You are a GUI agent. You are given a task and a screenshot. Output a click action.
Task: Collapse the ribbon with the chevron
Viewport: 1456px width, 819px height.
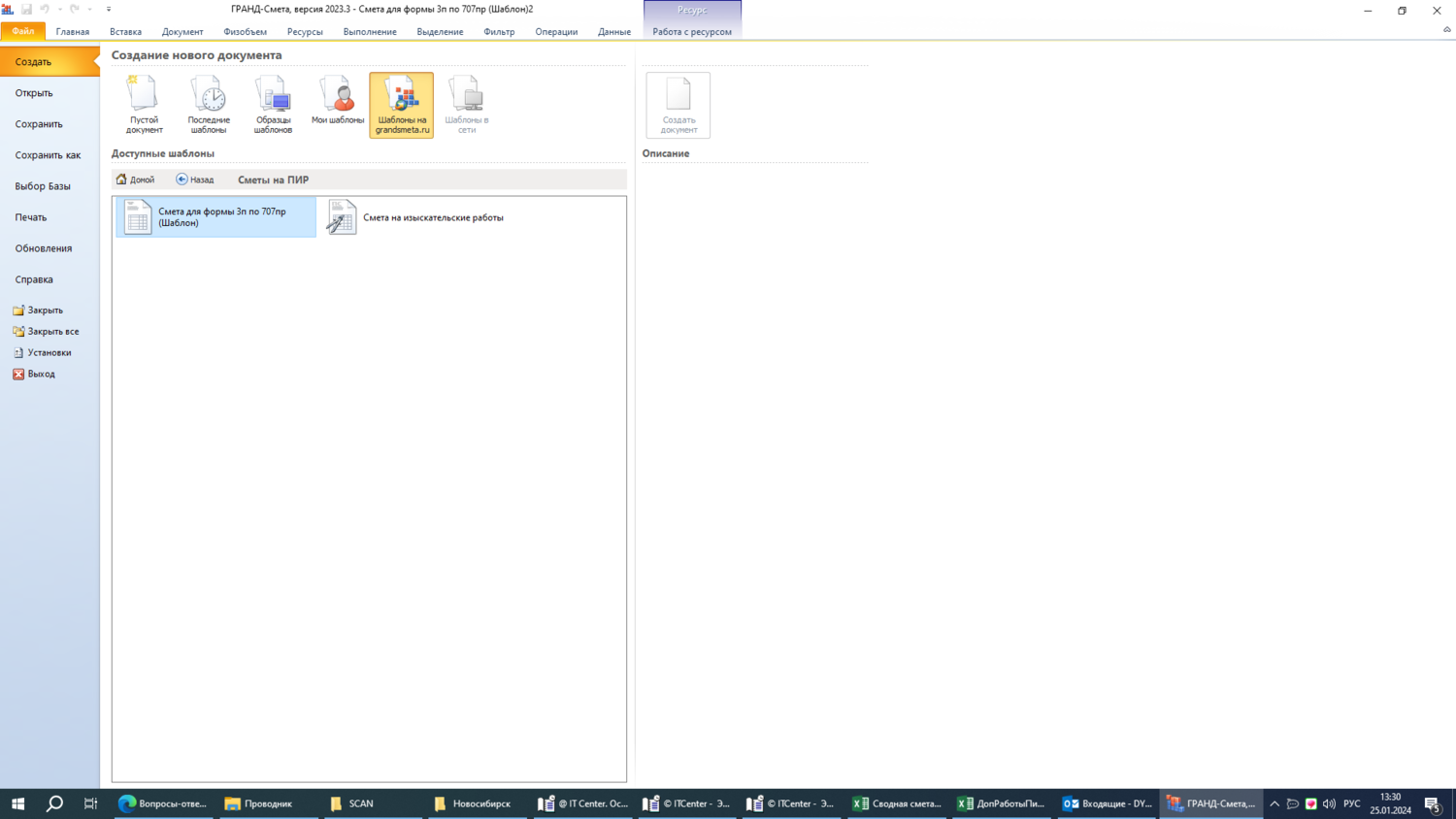1446,30
